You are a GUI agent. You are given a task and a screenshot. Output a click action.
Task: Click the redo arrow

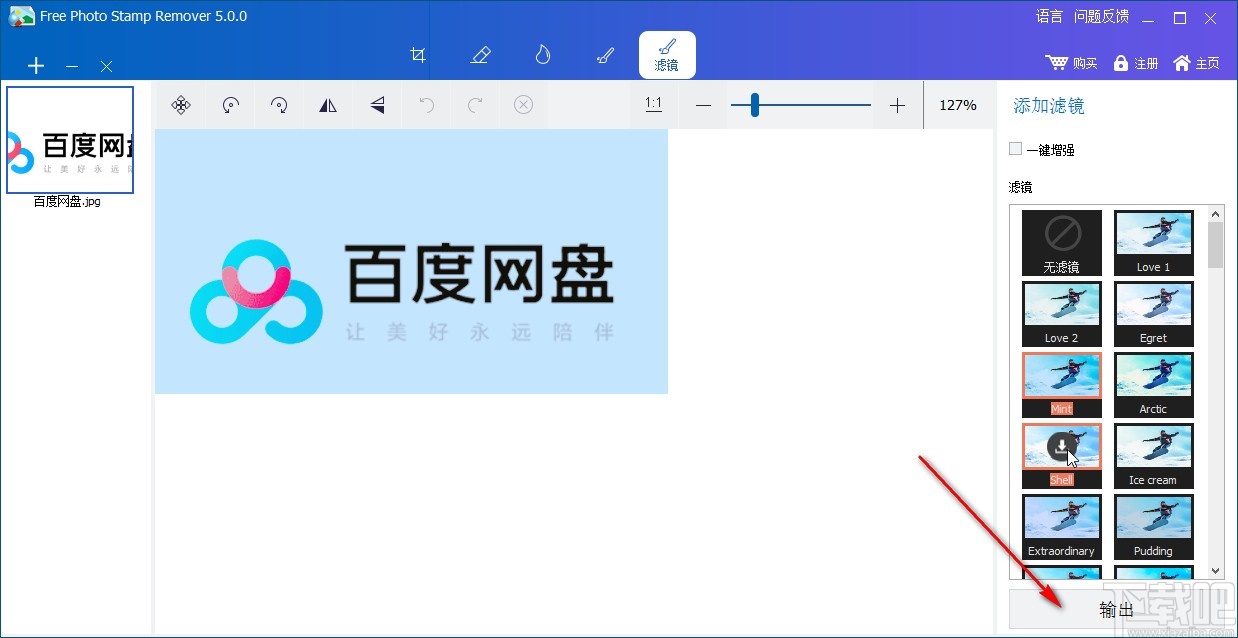476,105
